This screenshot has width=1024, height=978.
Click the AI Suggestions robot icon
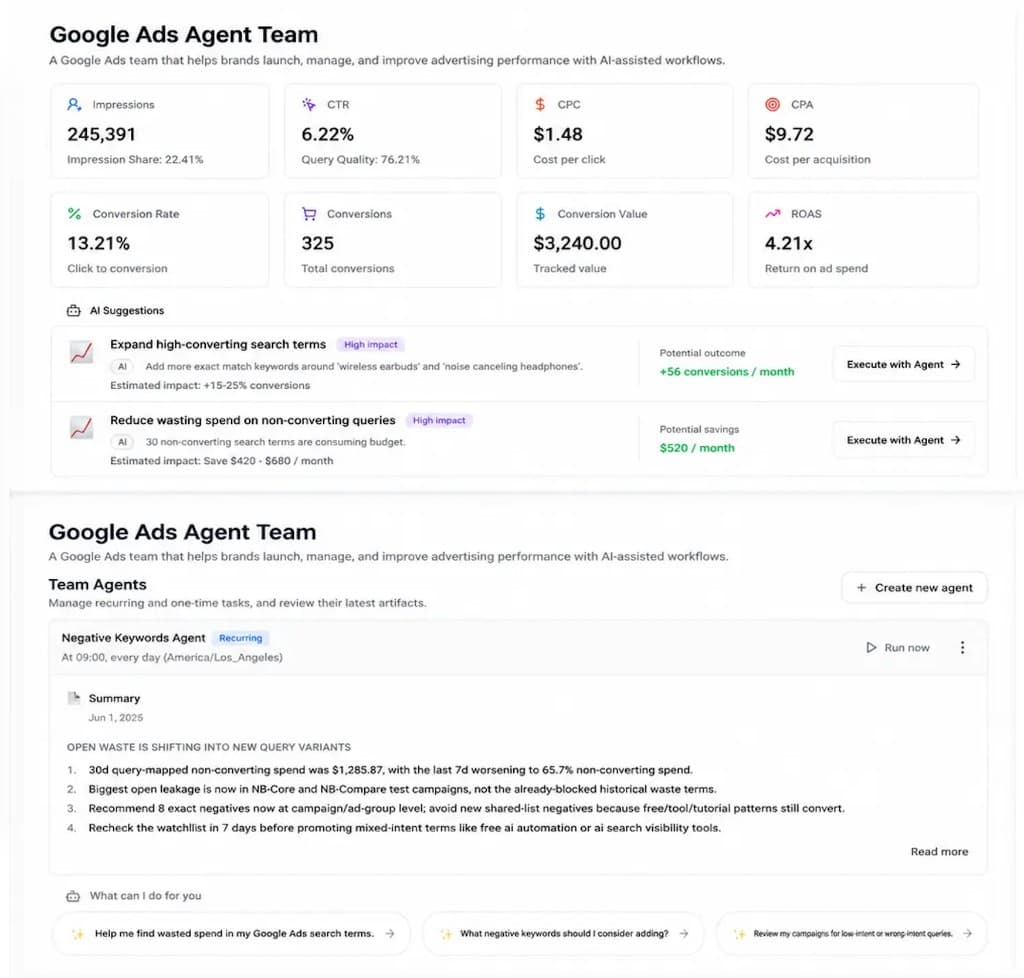(x=74, y=311)
